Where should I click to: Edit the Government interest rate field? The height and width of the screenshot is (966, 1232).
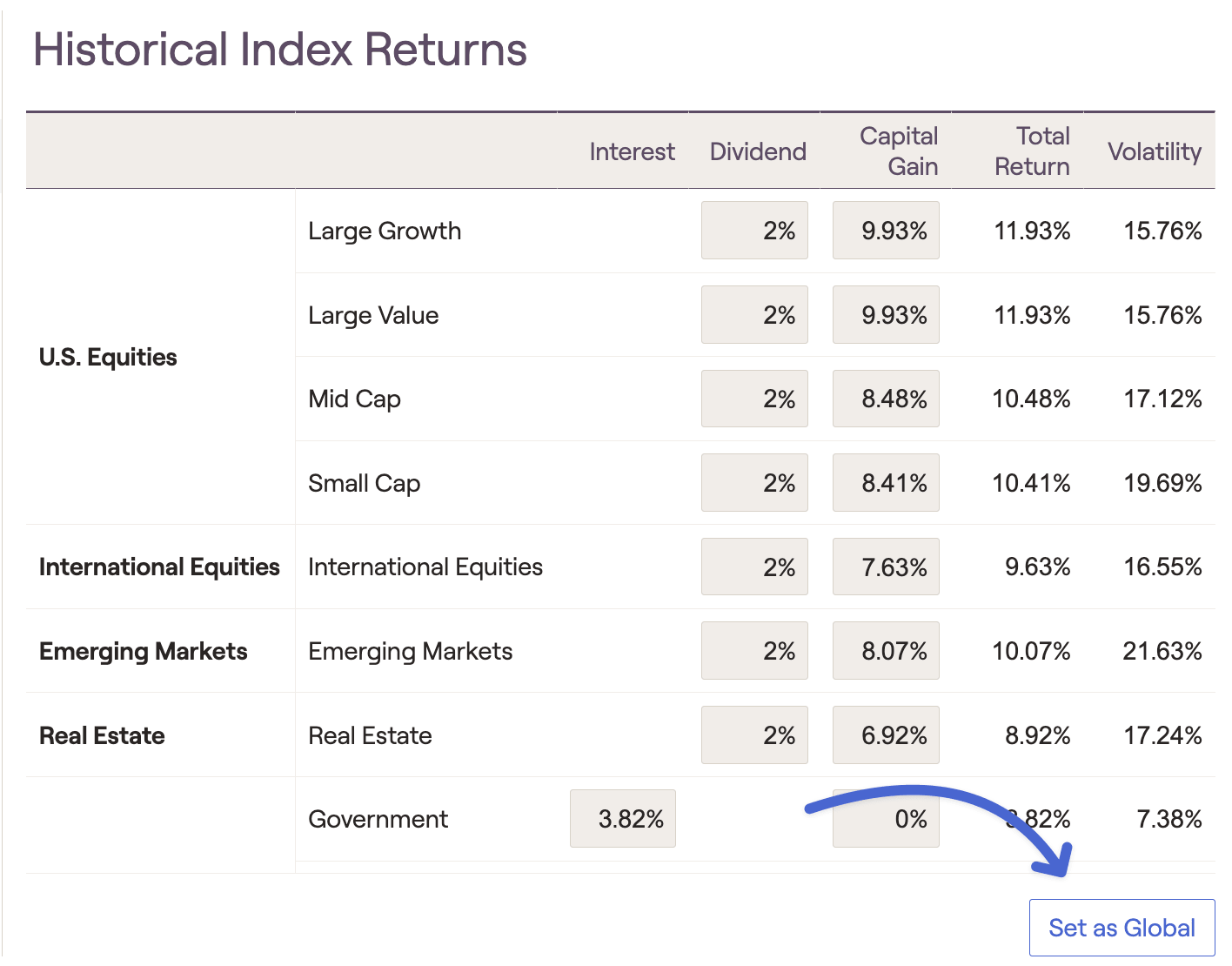pyautogui.click(x=623, y=819)
